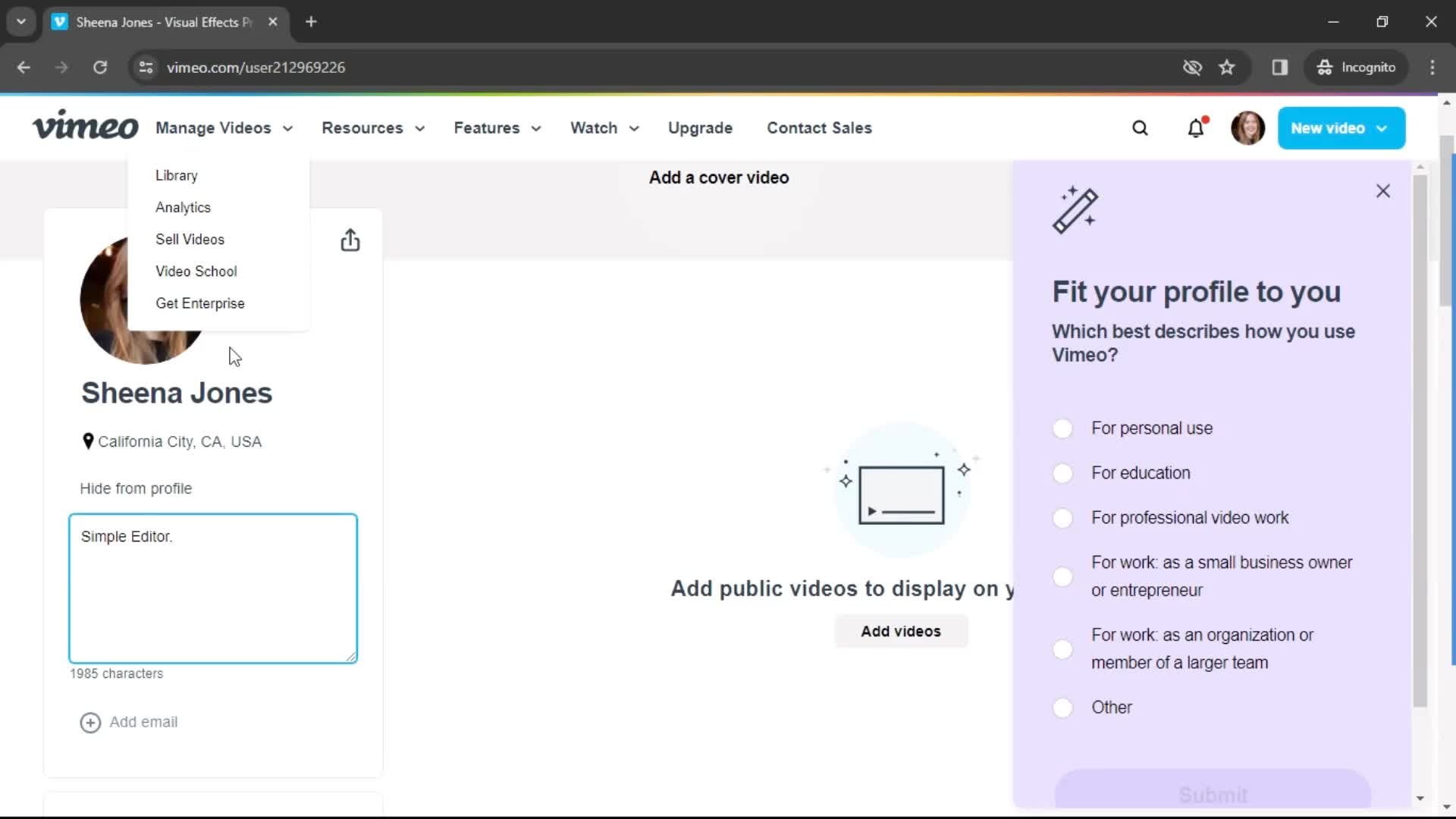Click the page vertical scrollbar
This screenshot has height=819, width=1456.
point(1447,220)
